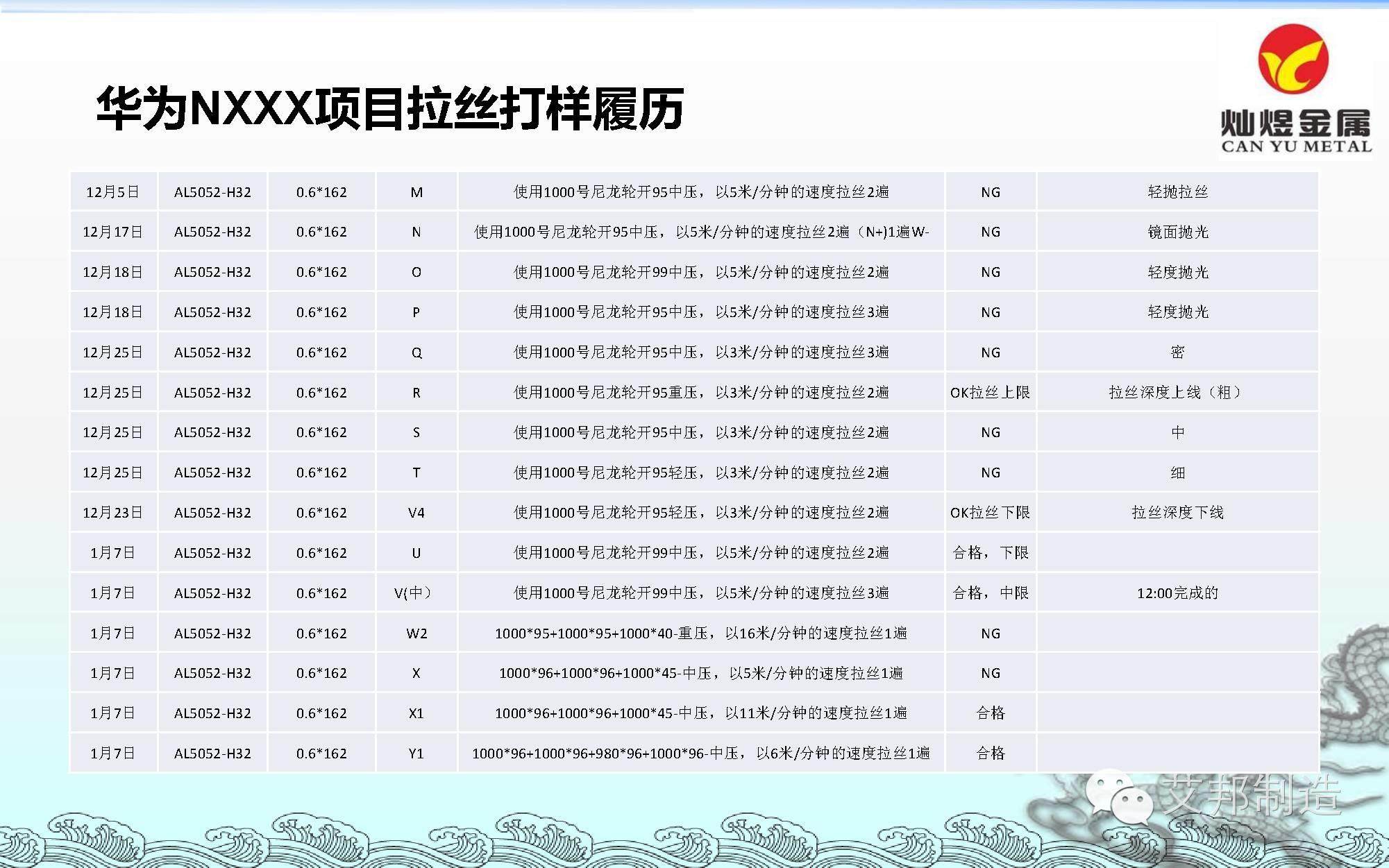Click the "1月7日" date cell in row U
1389x868 pixels.
pyautogui.click(x=113, y=553)
